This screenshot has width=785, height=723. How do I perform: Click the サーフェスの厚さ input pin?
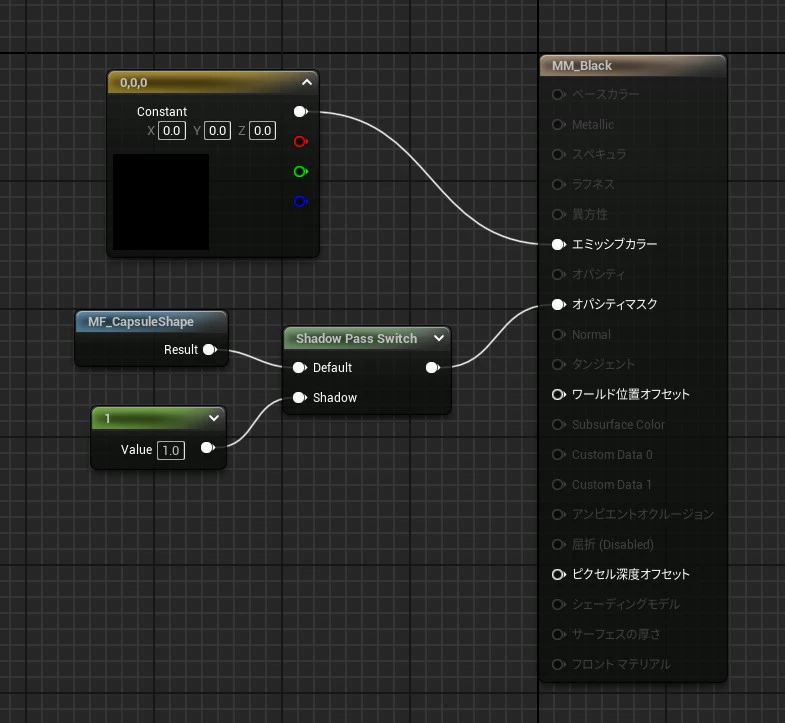pyautogui.click(x=558, y=634)
